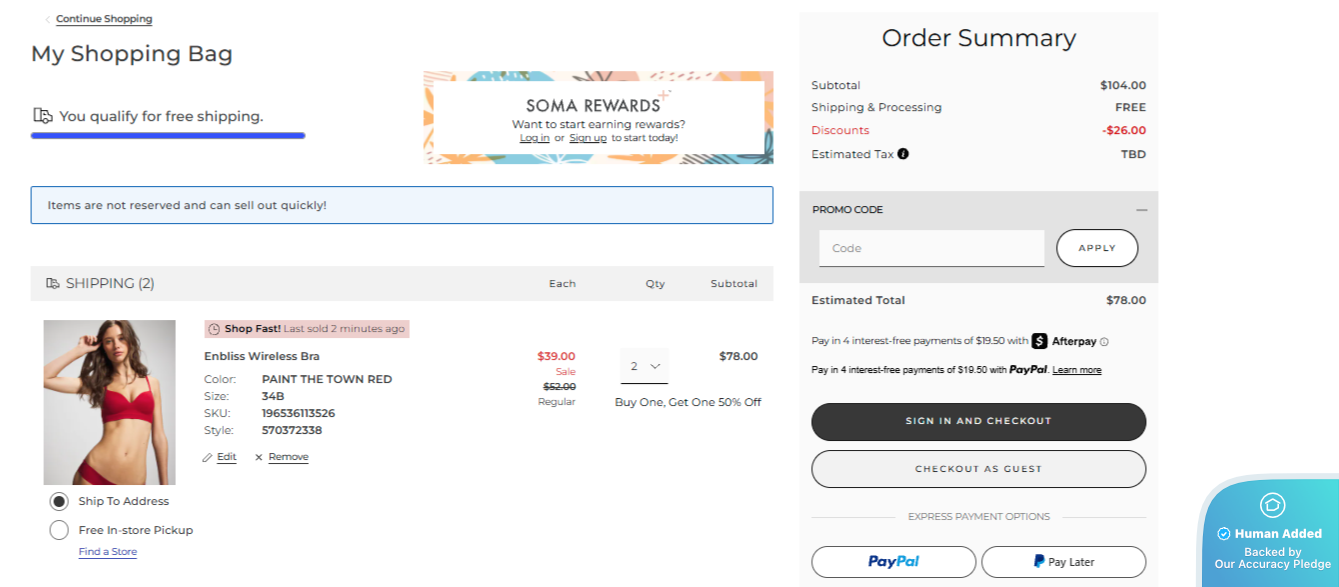Pay with the PayPal express button
Viewport: 1339px width, 587px height.
point(893,562)
